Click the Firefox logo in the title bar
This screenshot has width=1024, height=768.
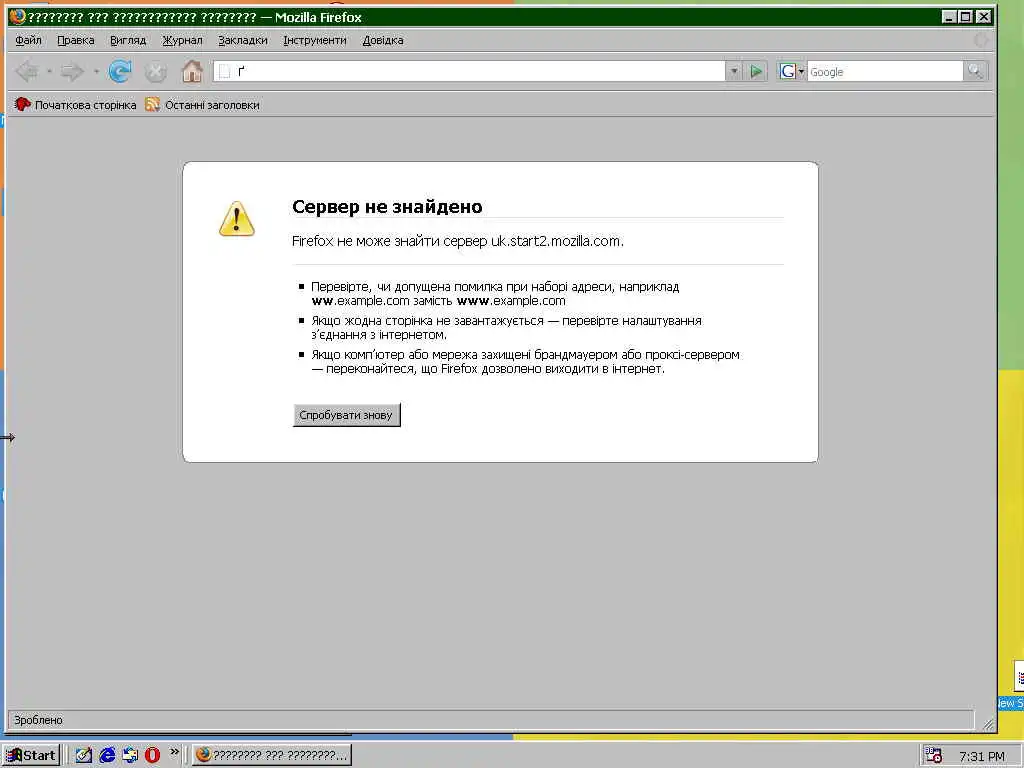point(17,16)
